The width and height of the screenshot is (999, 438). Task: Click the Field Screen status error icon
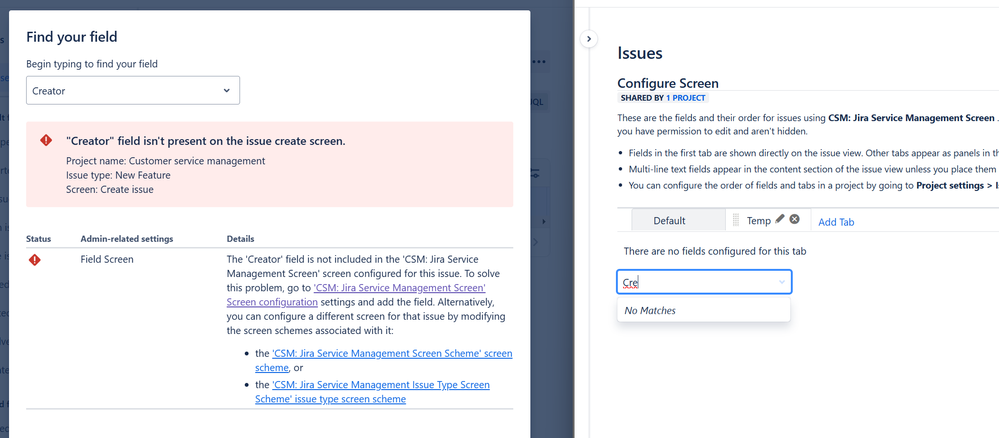[34, 259]
